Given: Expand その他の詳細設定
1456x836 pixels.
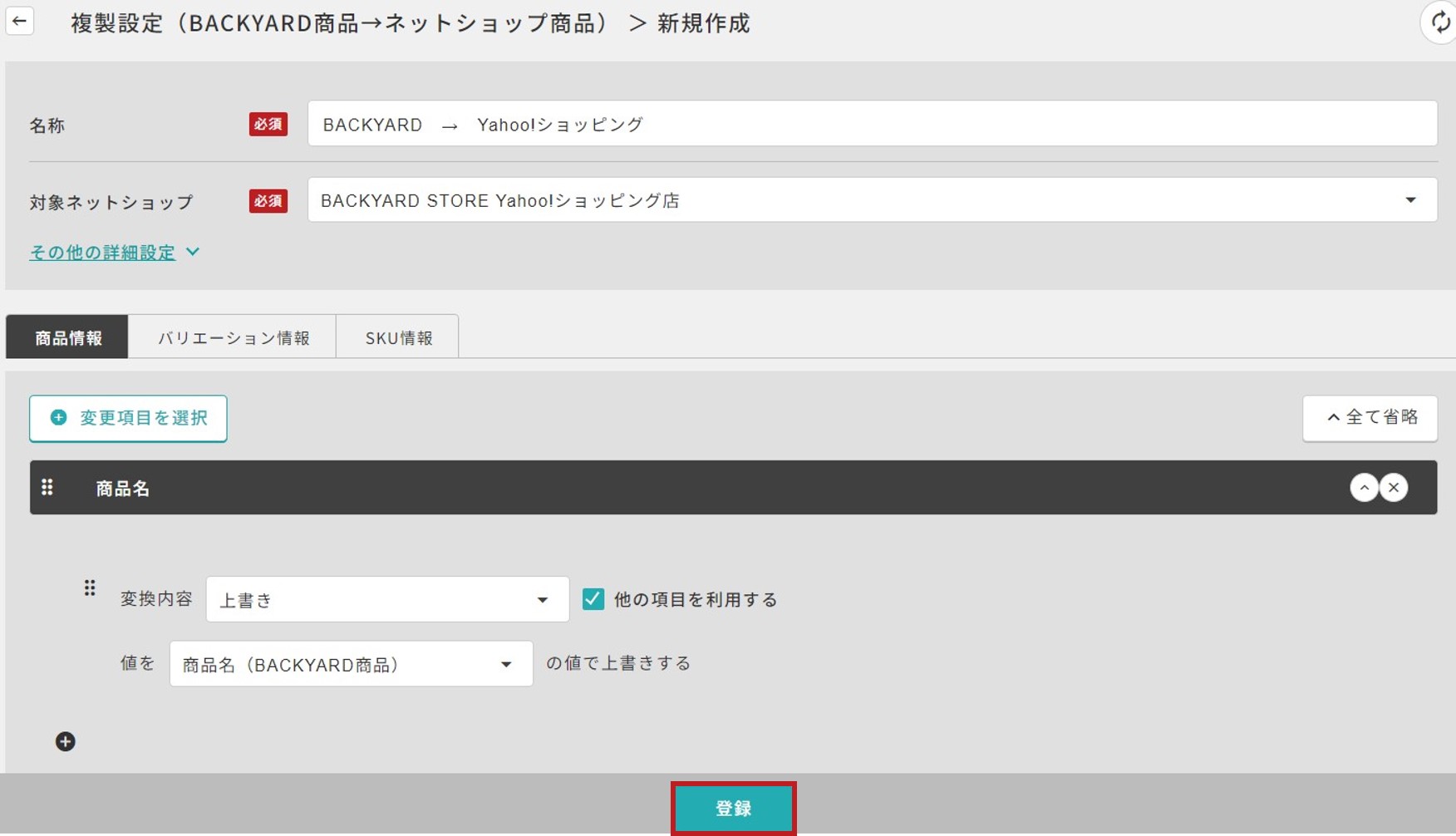Looking at the screenshot, I should [115, 252].
